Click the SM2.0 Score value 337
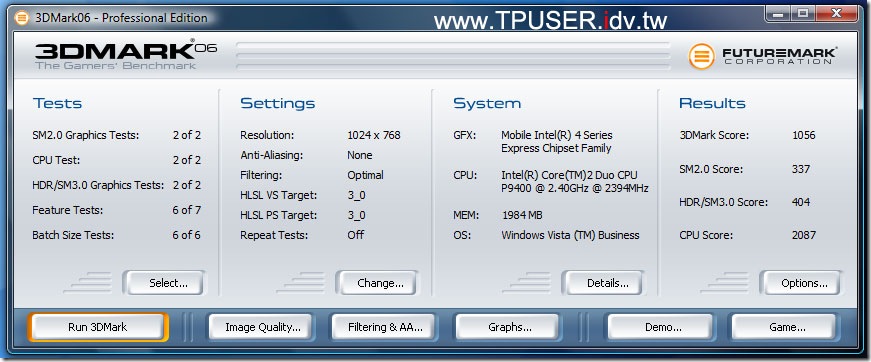871x362 pixels. point(800,169)
